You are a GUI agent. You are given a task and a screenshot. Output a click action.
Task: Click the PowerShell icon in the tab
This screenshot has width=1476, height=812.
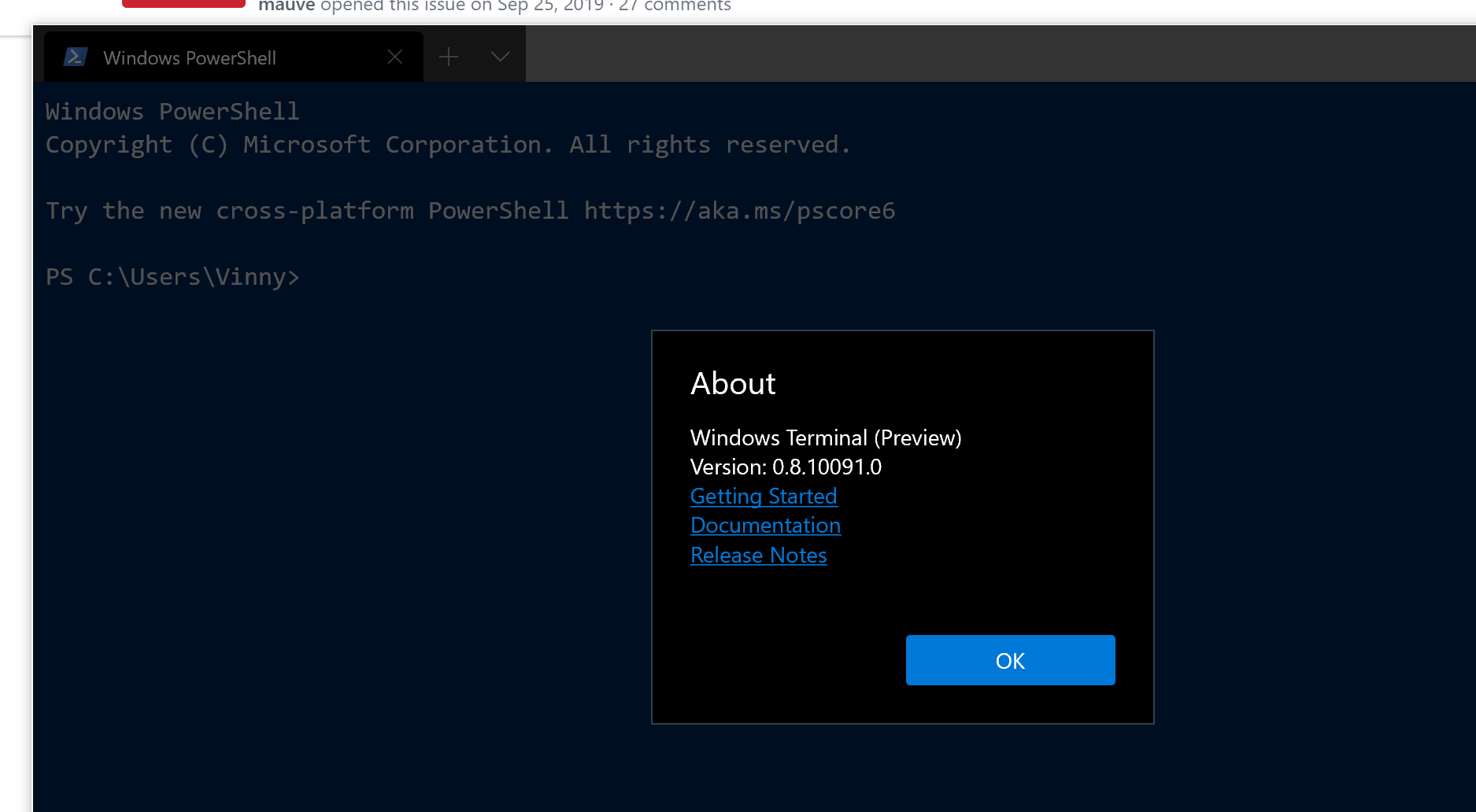76,57
